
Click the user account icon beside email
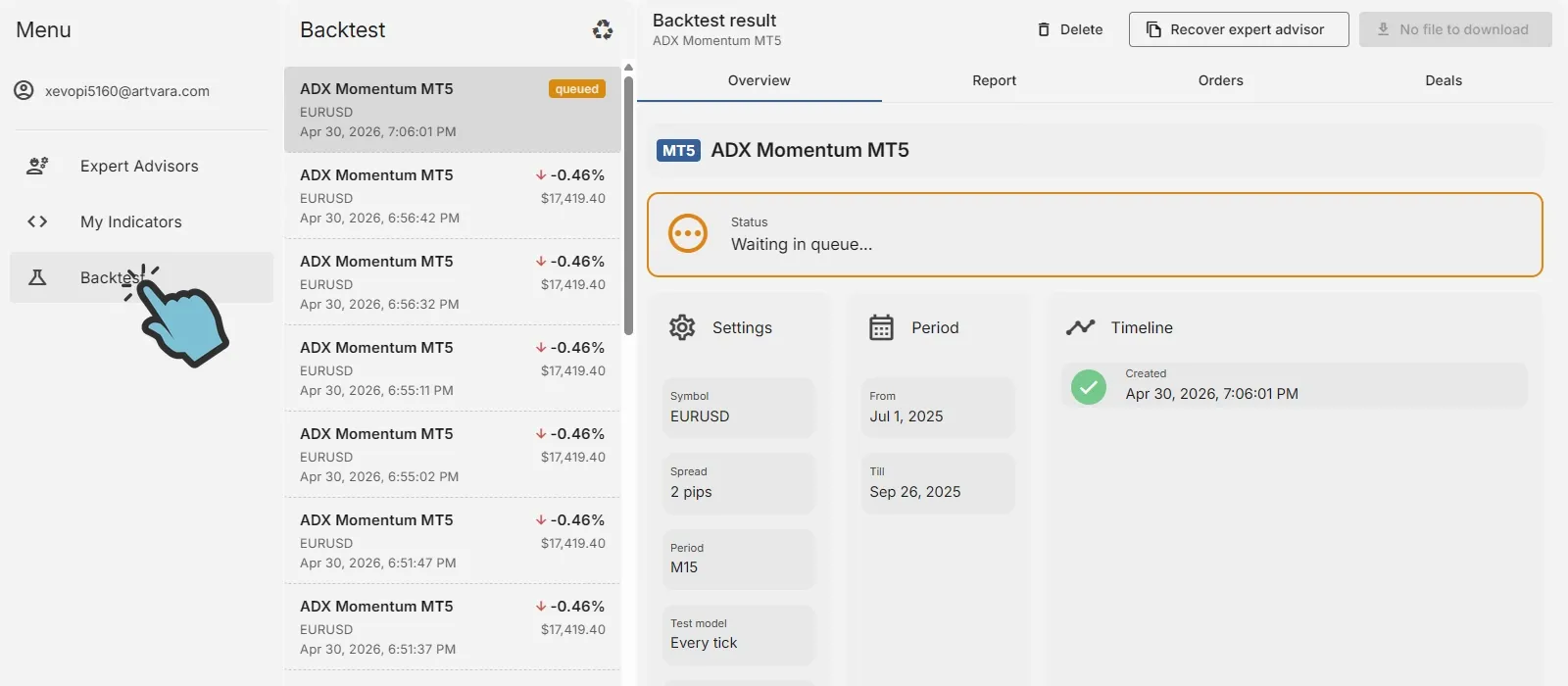pyautogui.click(x=24, y=90)
